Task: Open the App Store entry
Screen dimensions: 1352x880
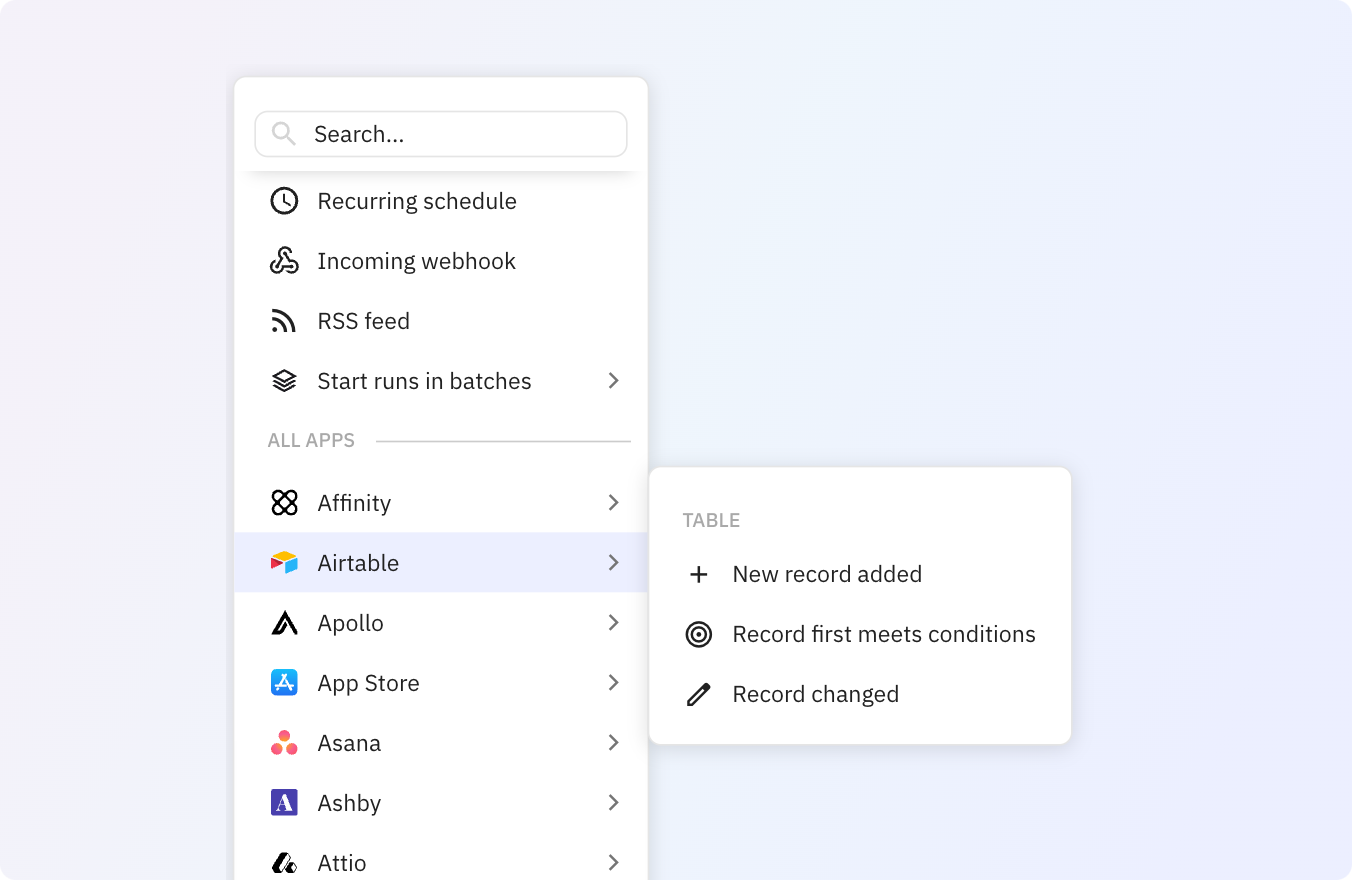Action: click(441, 683)
